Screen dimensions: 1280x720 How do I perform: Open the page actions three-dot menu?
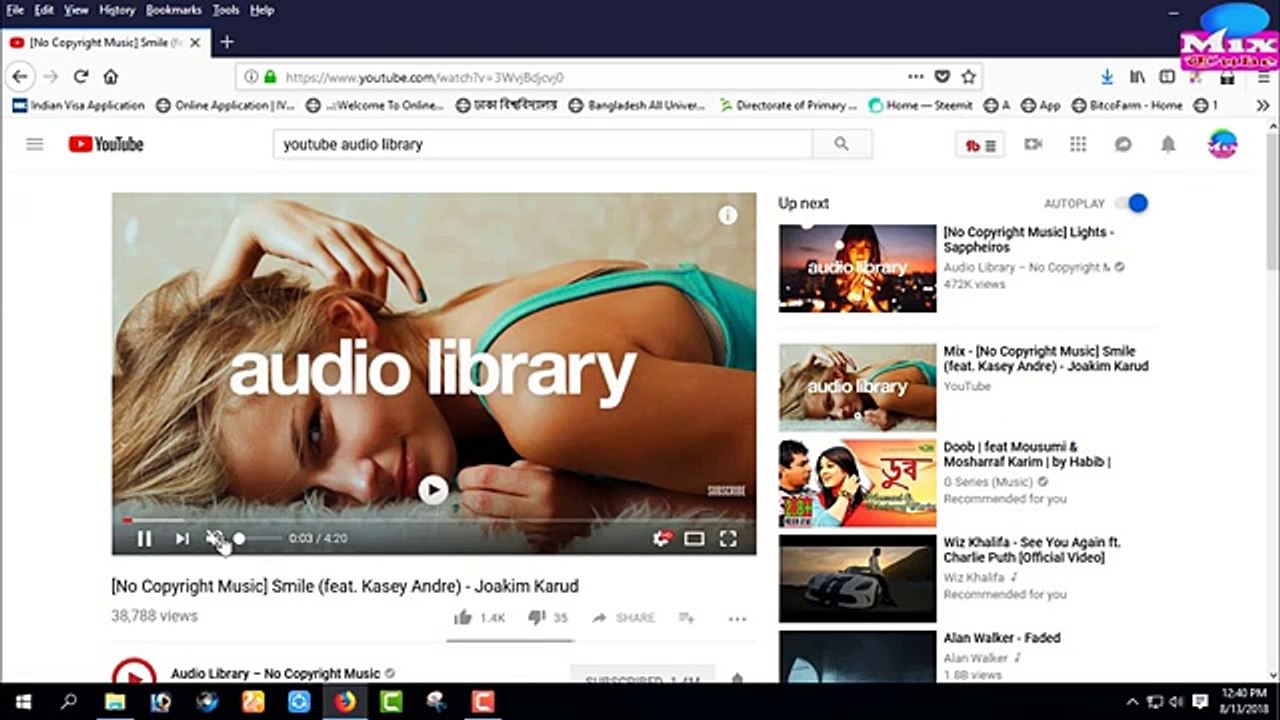tap(916, 76)
